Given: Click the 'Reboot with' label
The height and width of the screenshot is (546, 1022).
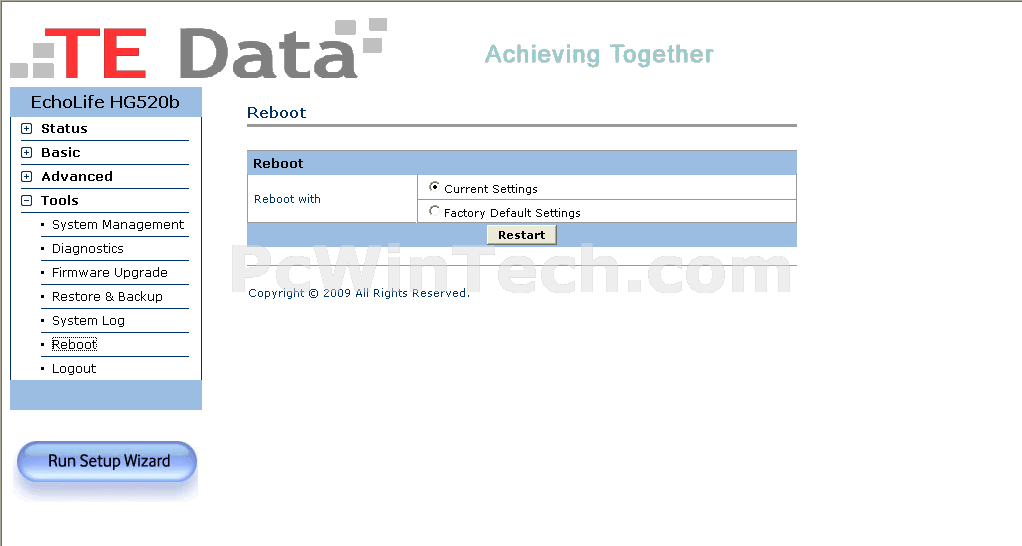Looking at the screenshot, I should (x=287, y=199).
